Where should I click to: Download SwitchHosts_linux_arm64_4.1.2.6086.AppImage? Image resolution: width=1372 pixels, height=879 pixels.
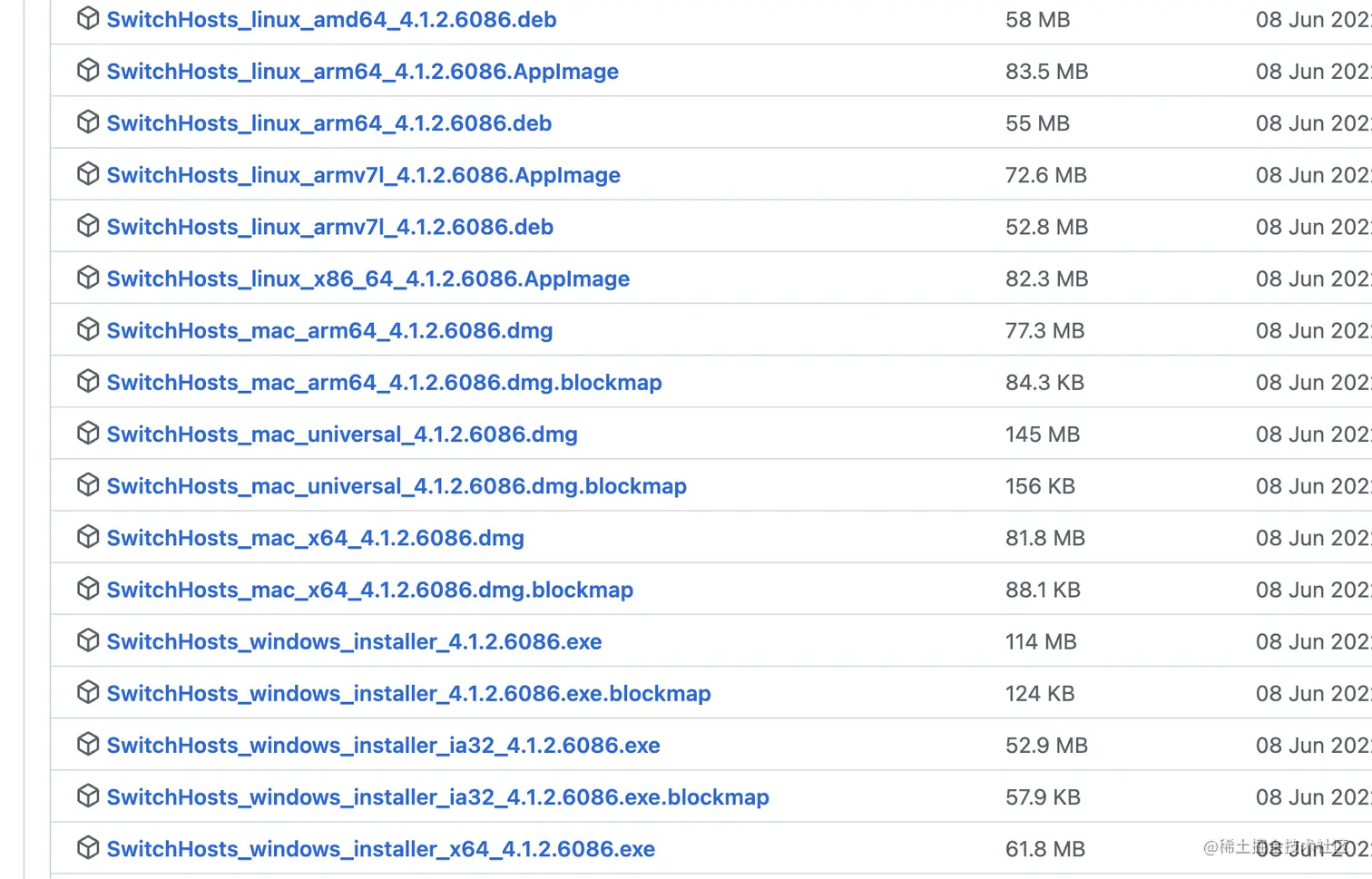pos(362,71)
